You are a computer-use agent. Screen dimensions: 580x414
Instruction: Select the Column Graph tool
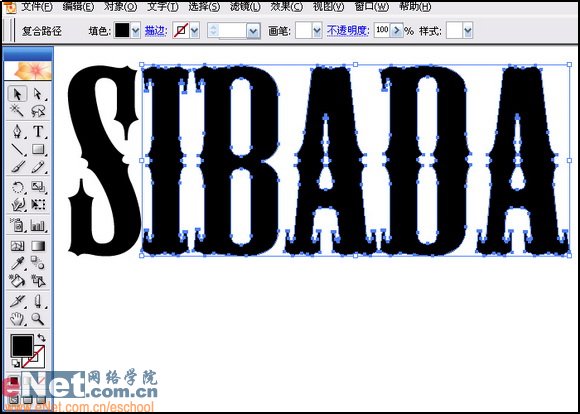(x=38, y=225)
